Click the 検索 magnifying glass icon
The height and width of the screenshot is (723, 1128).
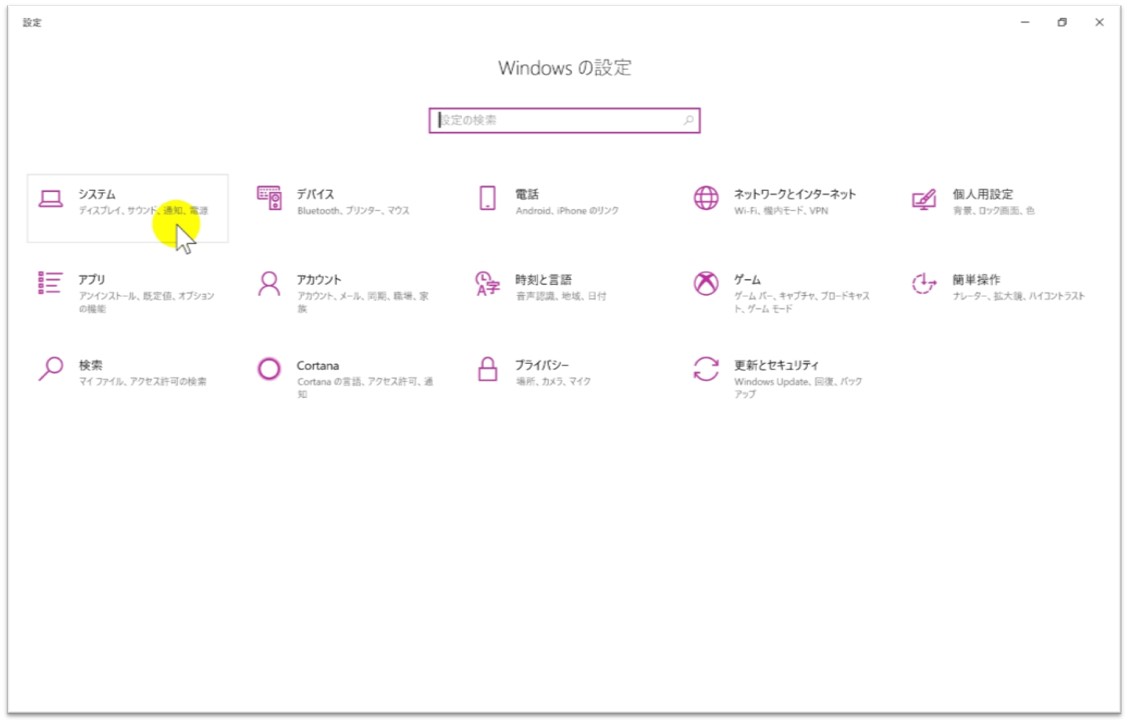(50, 369)
